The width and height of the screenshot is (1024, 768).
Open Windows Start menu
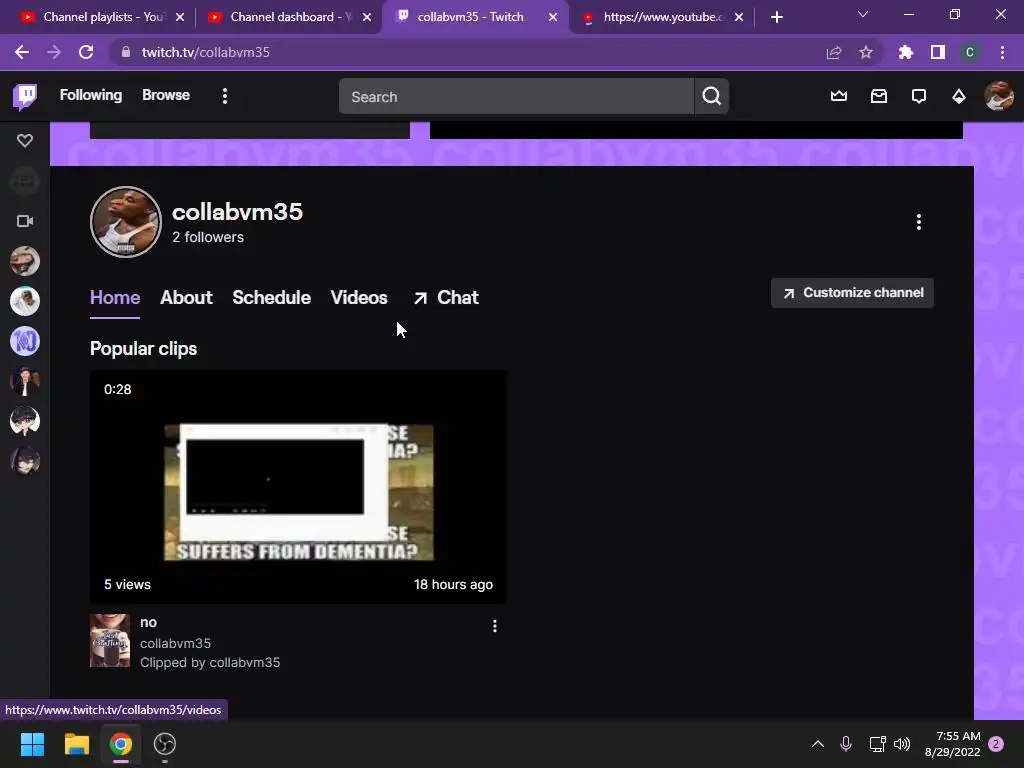coord(32,744)
